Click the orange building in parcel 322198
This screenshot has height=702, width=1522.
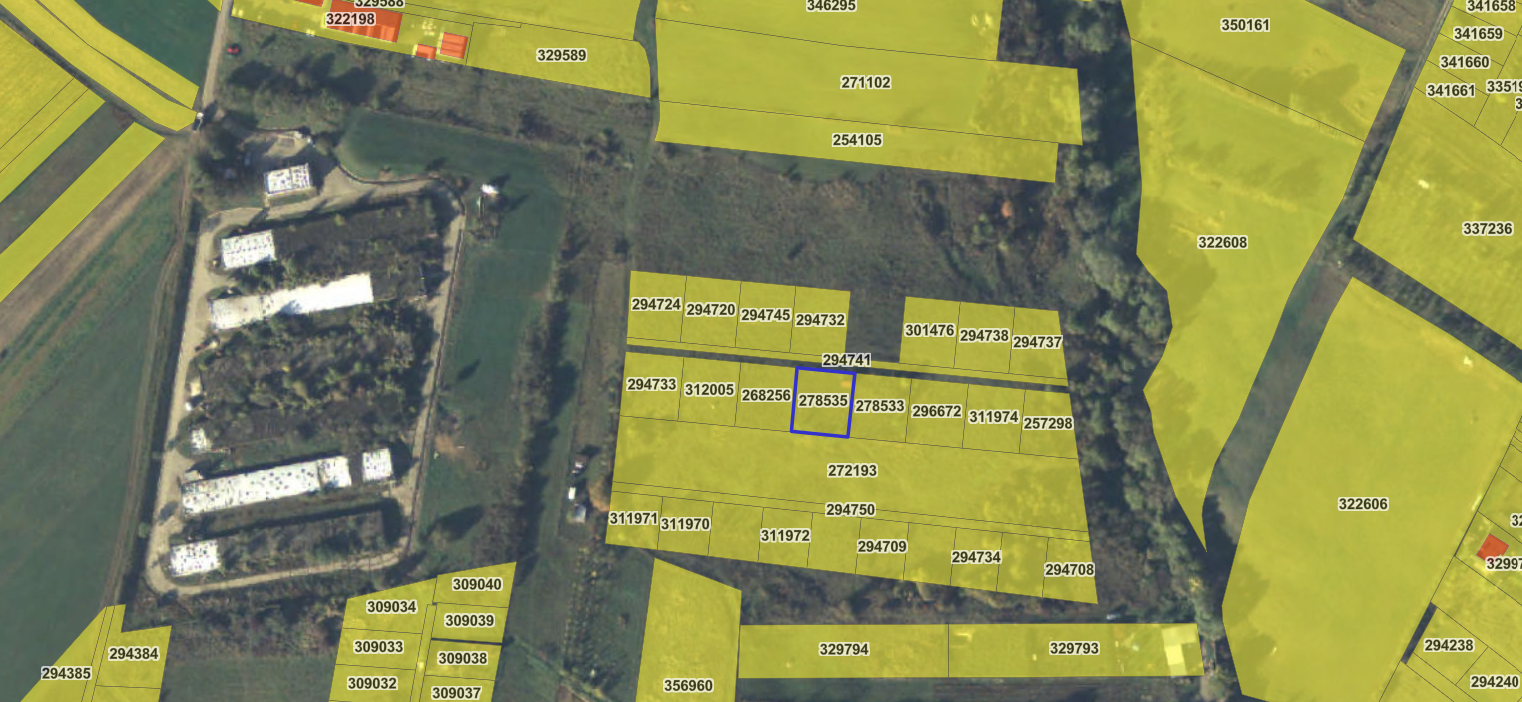point(365,20)
